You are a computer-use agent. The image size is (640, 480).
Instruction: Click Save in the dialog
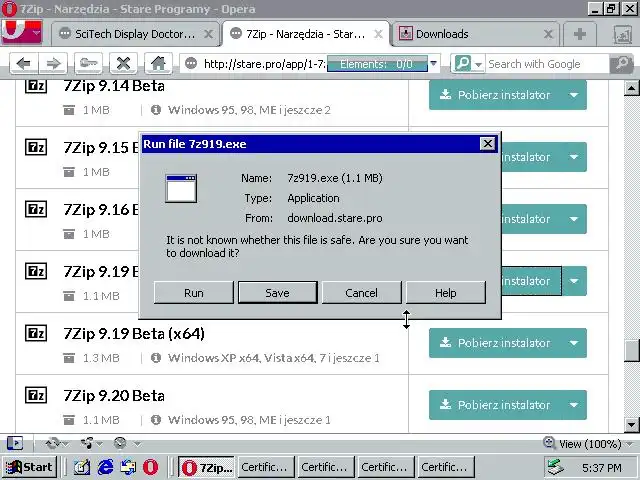pos(278,293)
